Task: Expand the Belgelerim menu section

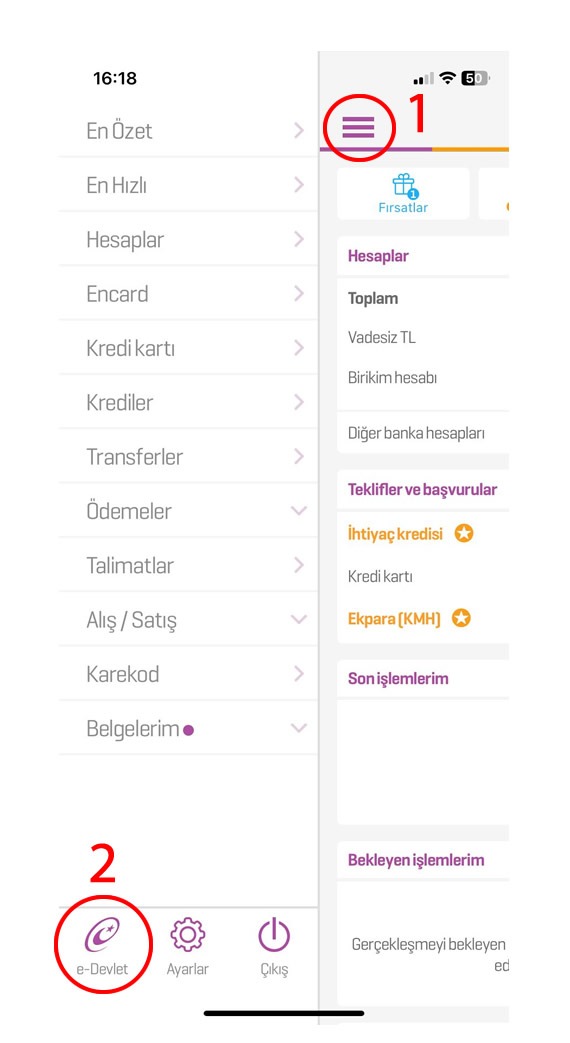Action: click(x=188, y=728)
